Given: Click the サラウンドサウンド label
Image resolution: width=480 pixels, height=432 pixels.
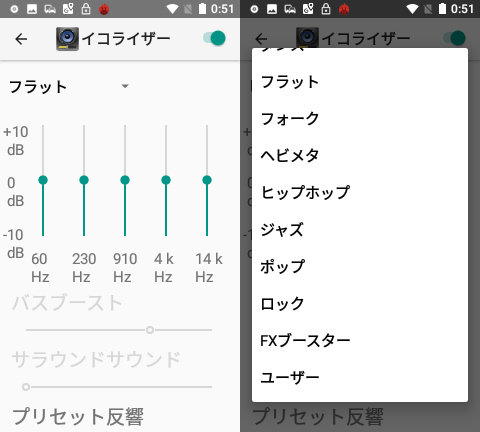Looking at the screenshot, I should tap(96, 360).
